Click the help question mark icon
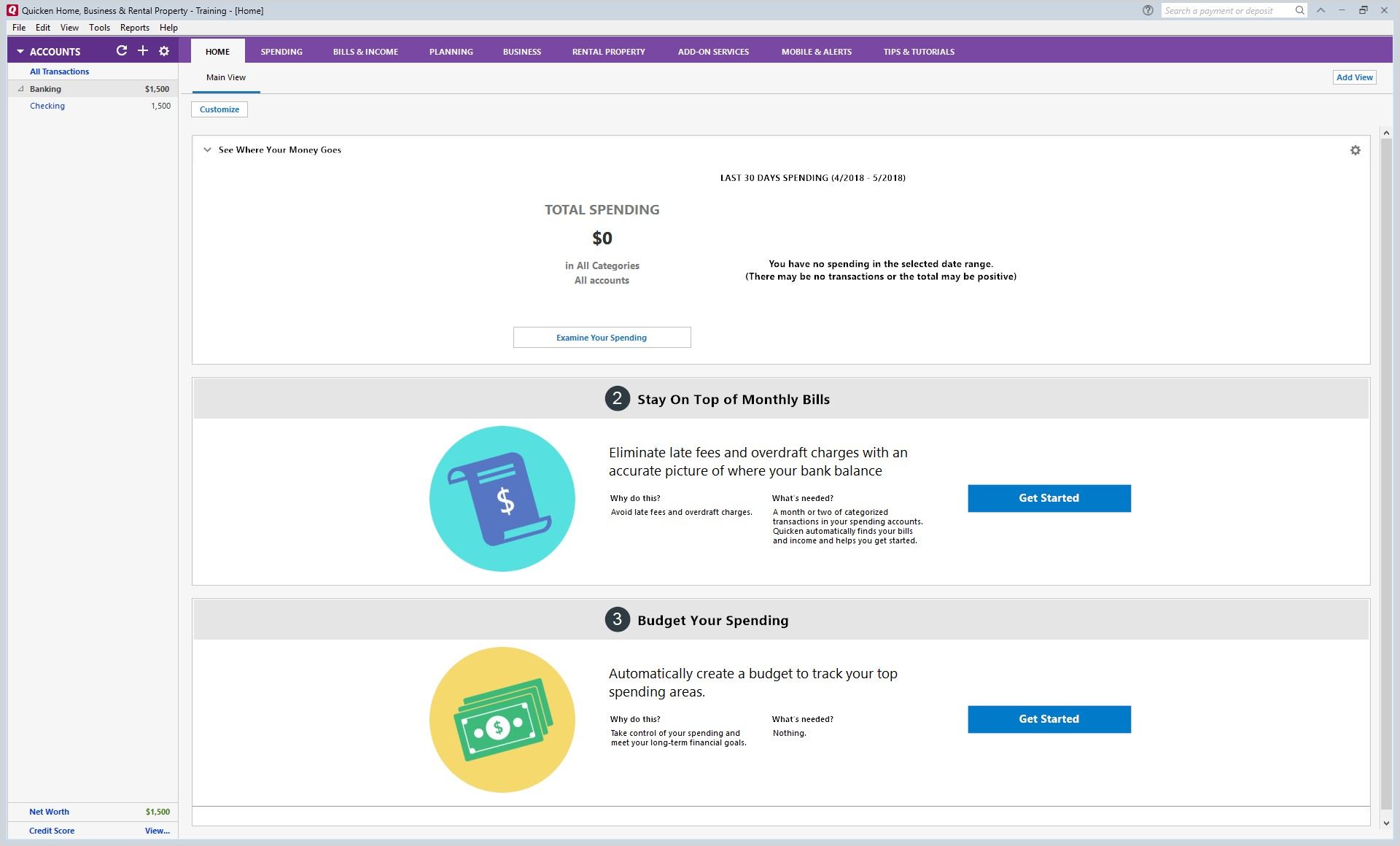The image size is (1400, 846). pos(1148,10)
